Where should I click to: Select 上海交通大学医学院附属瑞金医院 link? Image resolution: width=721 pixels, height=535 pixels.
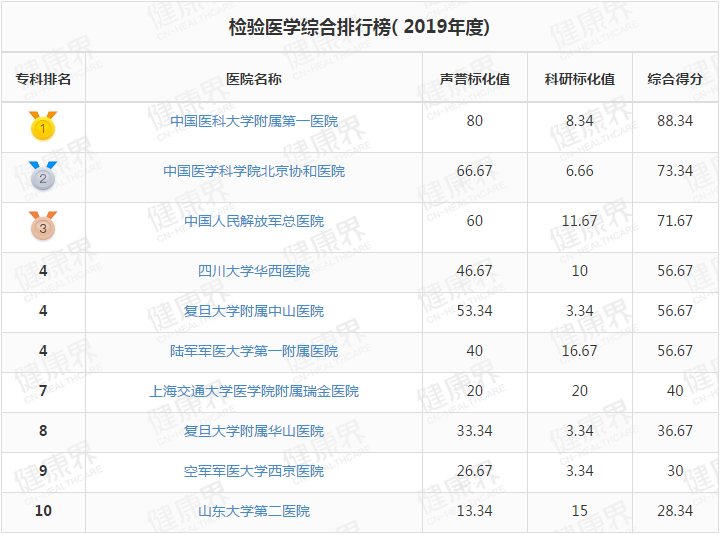point(254,391)
